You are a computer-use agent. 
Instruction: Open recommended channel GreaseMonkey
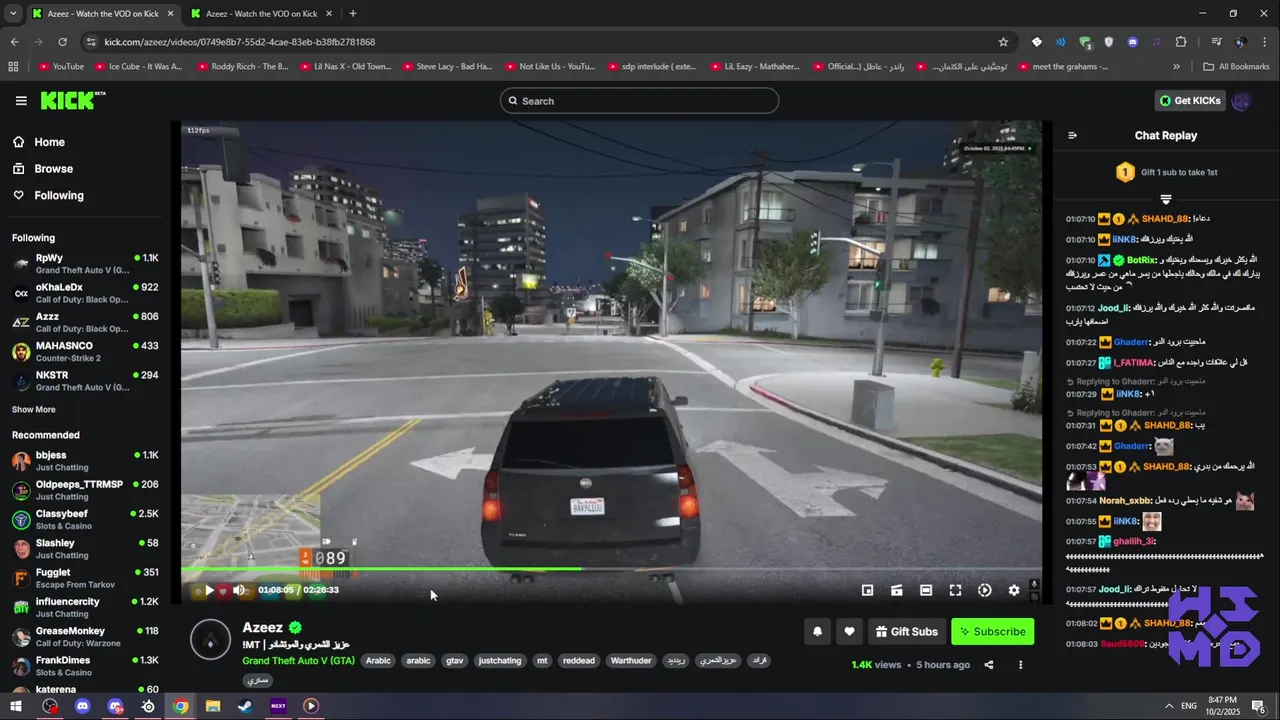pyautogui.click(x=85, y=637)
